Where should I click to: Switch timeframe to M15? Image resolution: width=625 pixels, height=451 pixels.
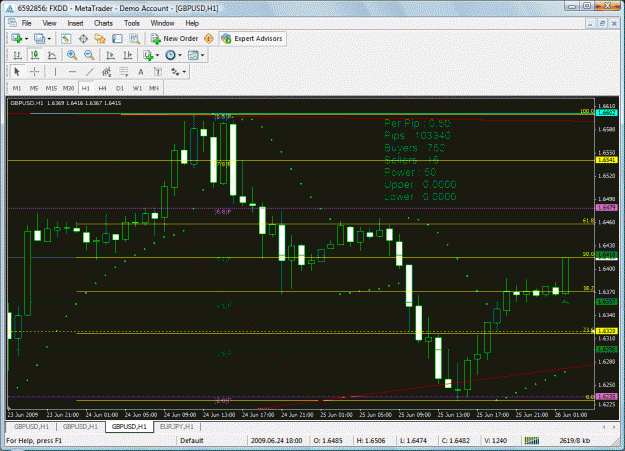click(51, 89)
